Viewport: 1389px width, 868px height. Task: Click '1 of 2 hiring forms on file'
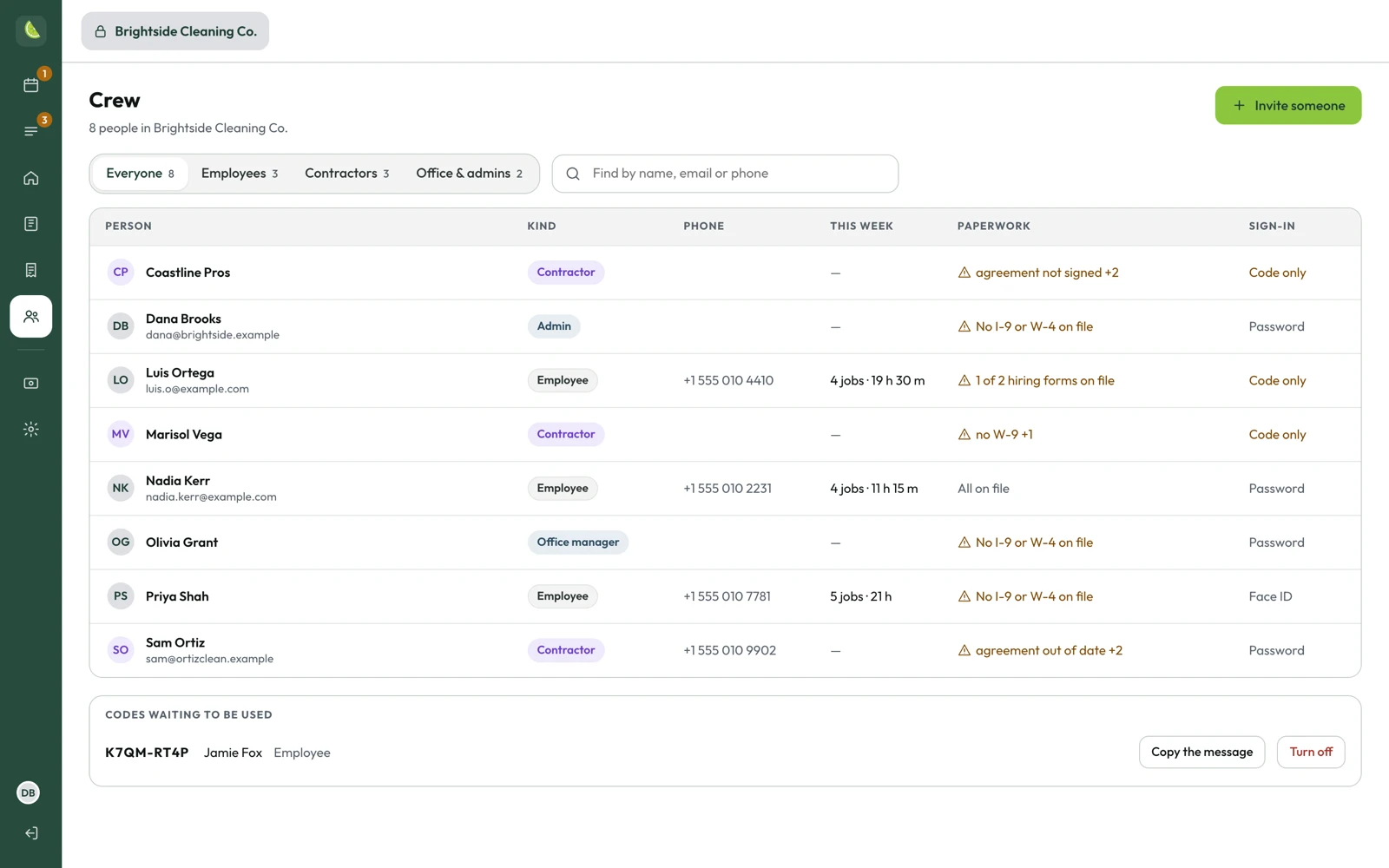[x=1044, y=380]
